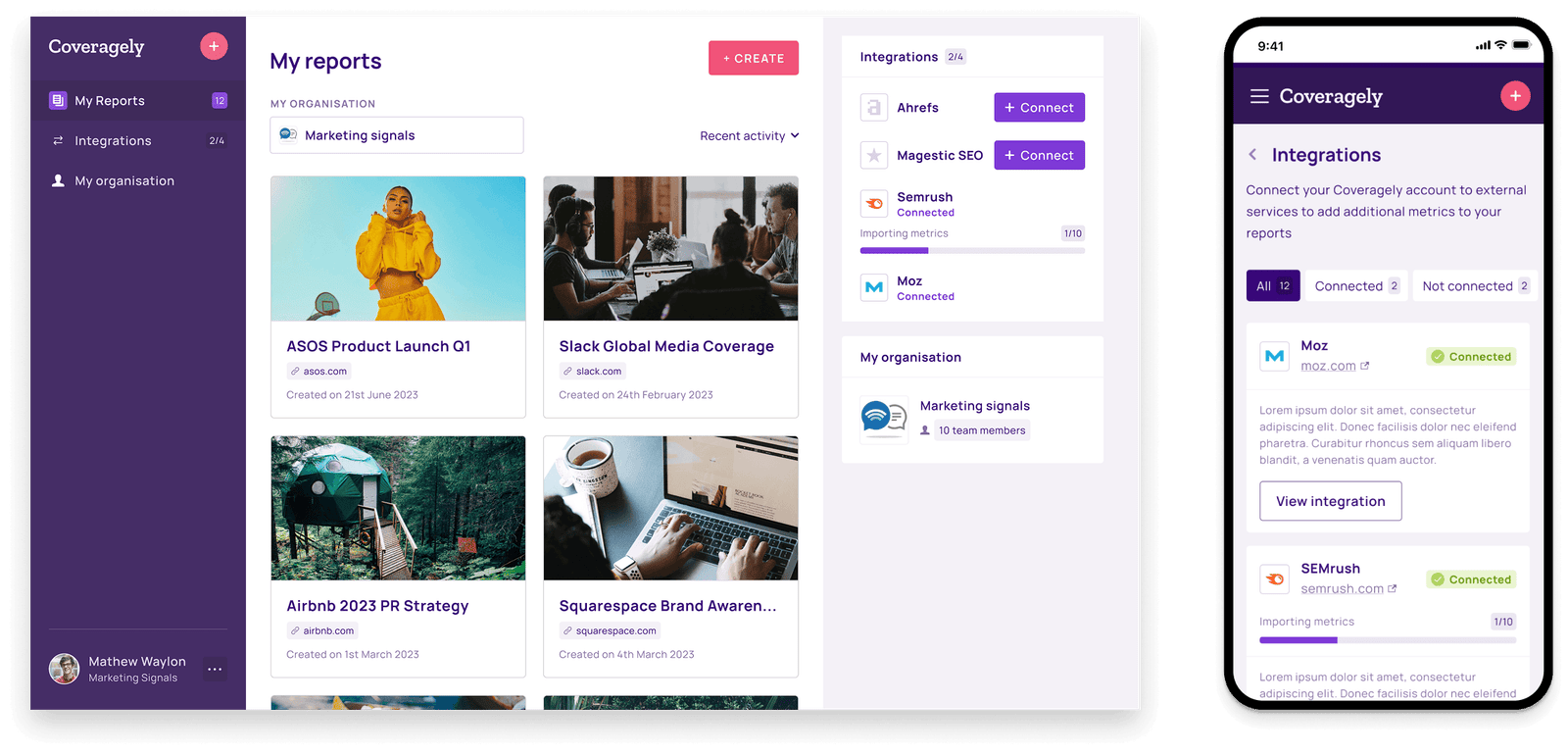Connect the Ahrefs integration

1039,108
